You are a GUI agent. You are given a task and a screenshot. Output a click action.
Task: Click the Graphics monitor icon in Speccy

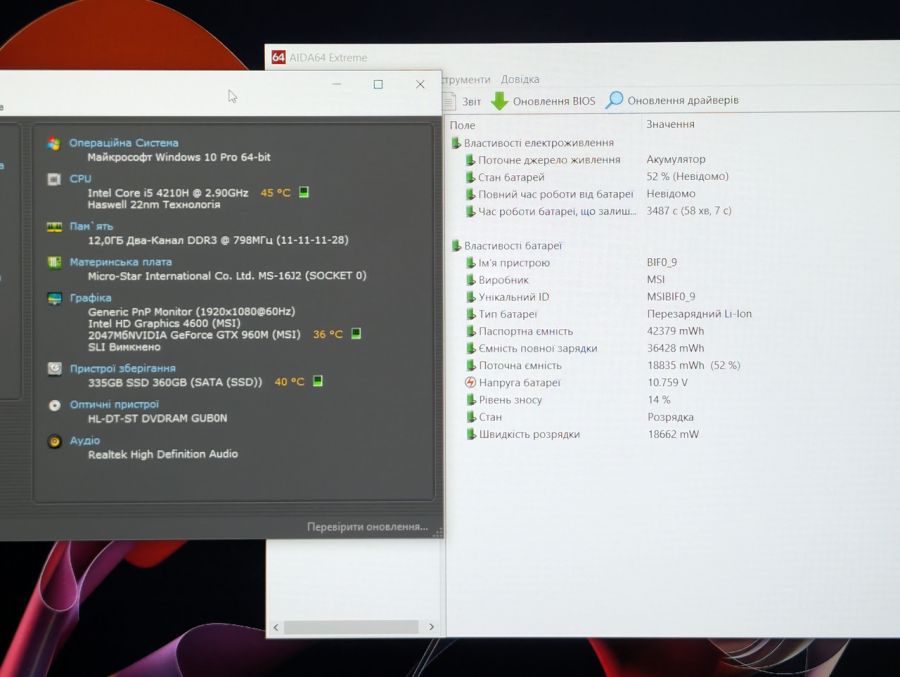[x=55, y=299]
